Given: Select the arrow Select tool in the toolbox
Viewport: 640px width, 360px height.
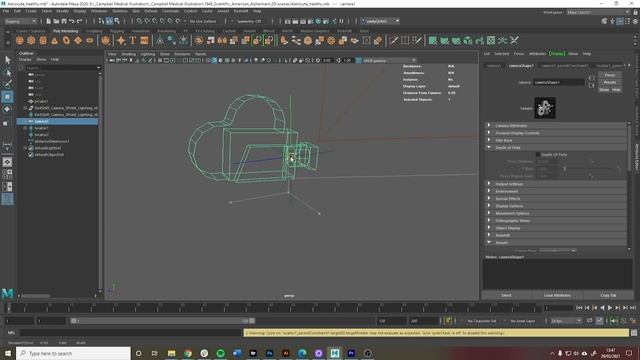Looking at the screenshot, I should (7, 60).
